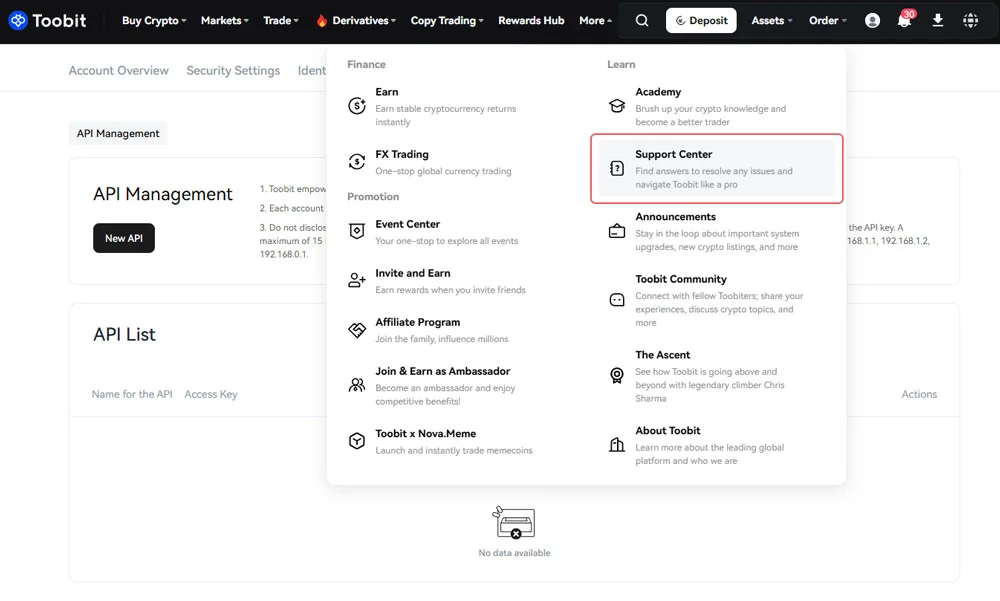Expand the Markets dropdown
This screenshot has width=1000, height=601.
224,20
